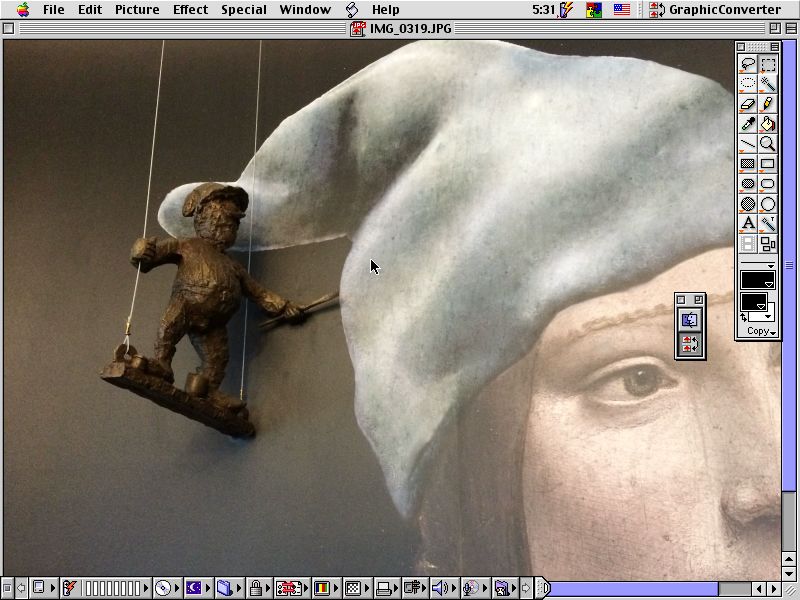Screen dimensions: 800x600
Task: Select the rectangular Marquee tool
Action: tap(768, 64)
